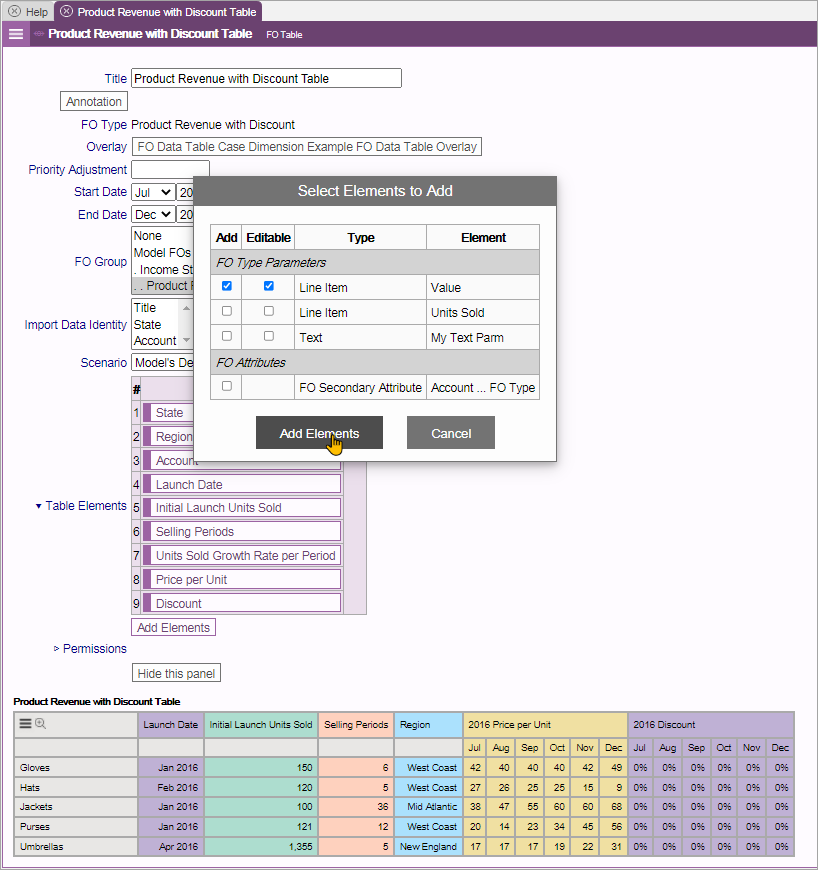Click the Import Data Identity scroll-up arrow

(x=186, y=308)
